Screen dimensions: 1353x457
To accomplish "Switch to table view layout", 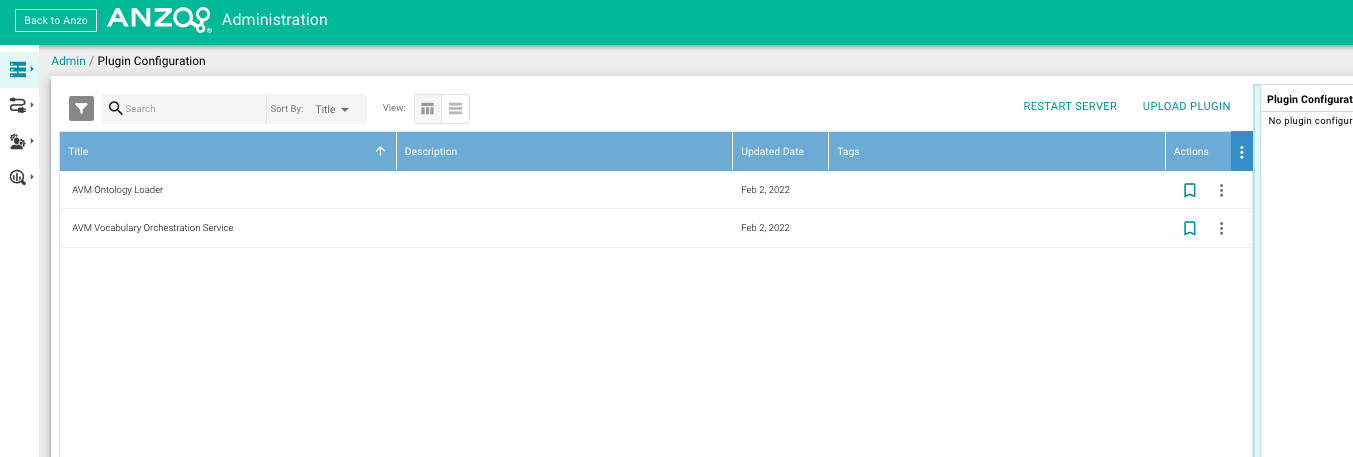I will (x=428, y=109).
